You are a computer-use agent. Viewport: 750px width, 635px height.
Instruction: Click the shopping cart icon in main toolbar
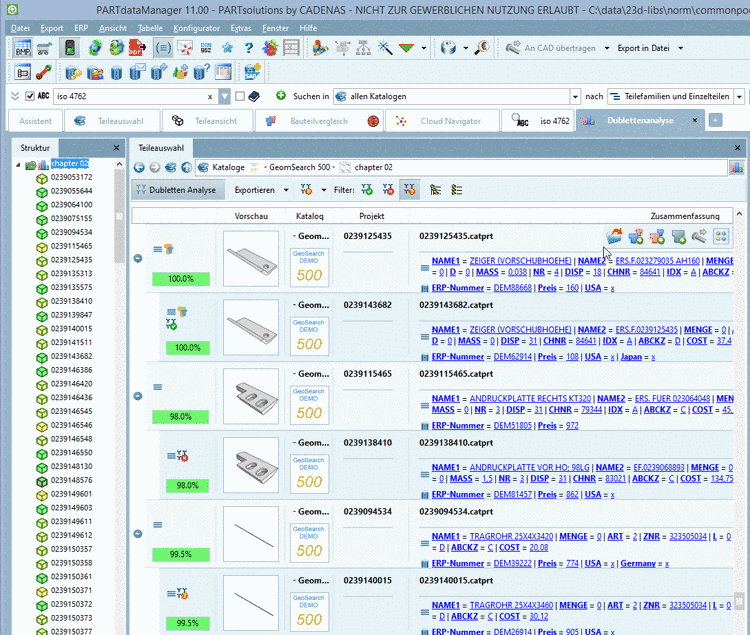pos(44,48)
